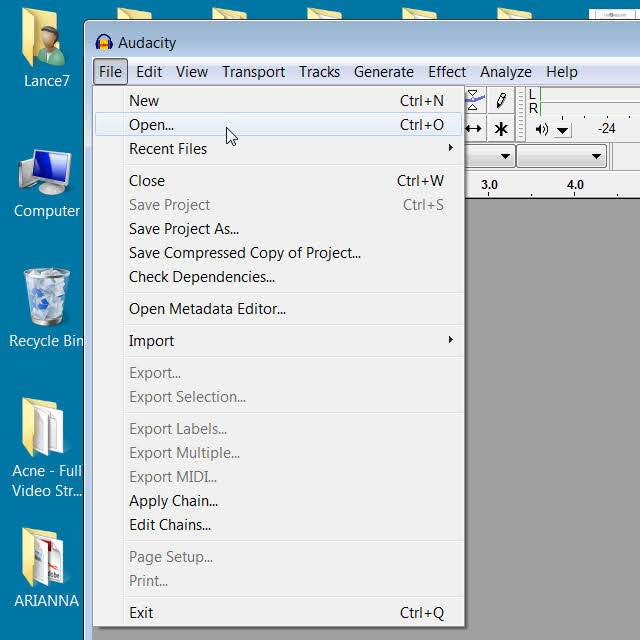Open the Generate menu
The width and height of the screenshot is (640, 640).
click(384, 72)
